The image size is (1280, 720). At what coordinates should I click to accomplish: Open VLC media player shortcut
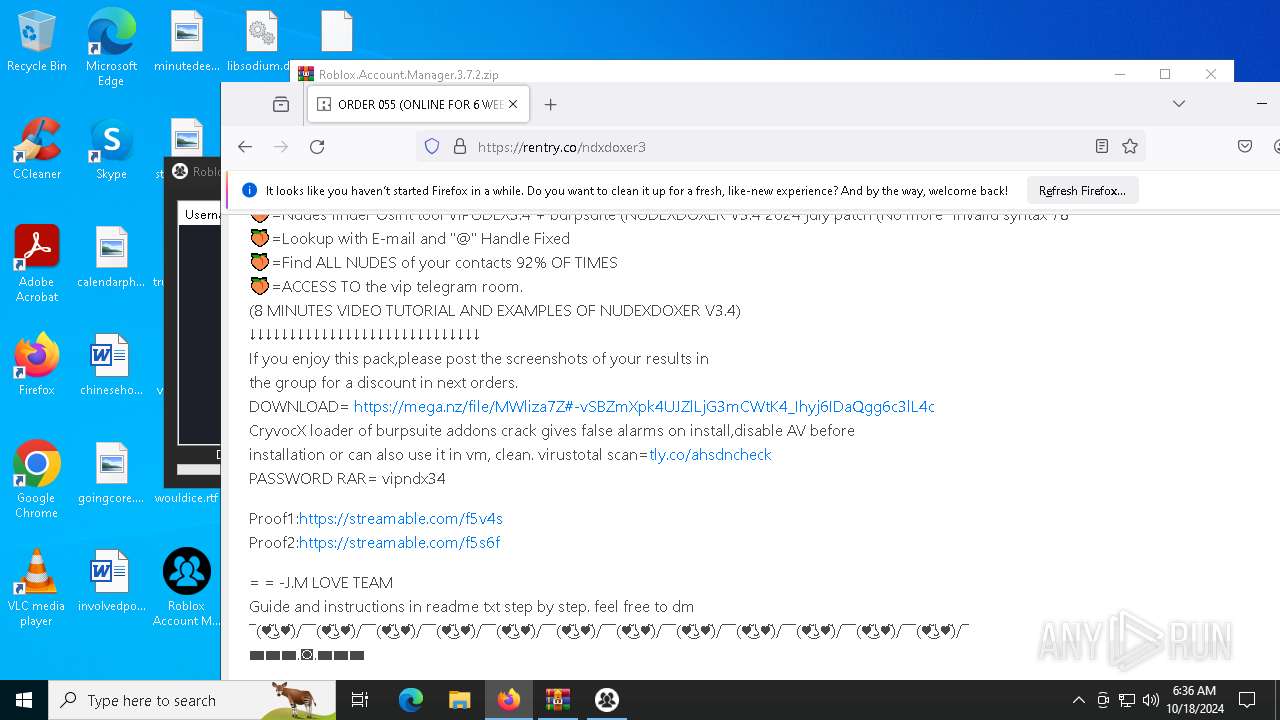[x=36, y=588]
